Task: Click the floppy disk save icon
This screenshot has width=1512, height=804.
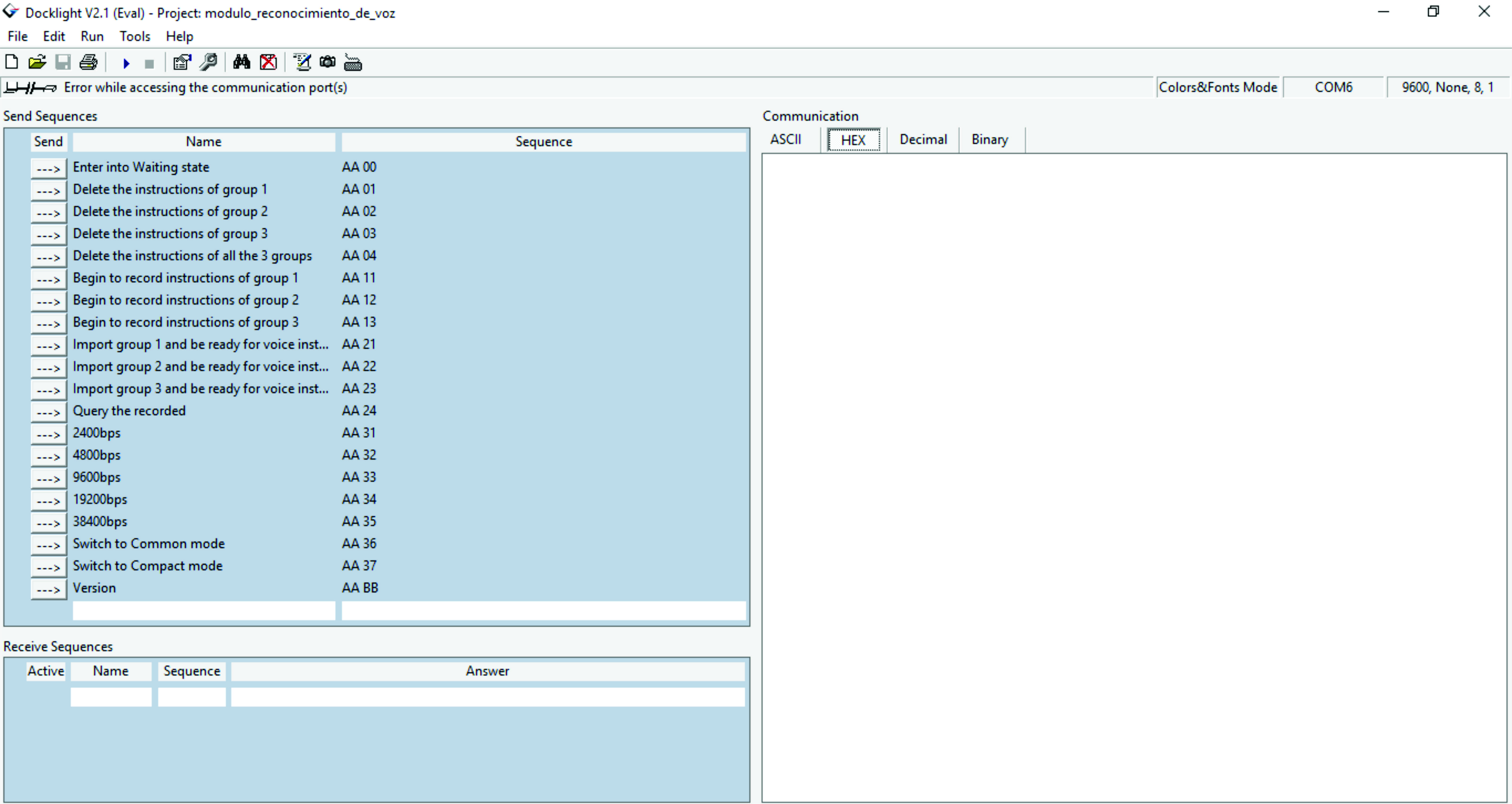Action: [x=63, y=62]
